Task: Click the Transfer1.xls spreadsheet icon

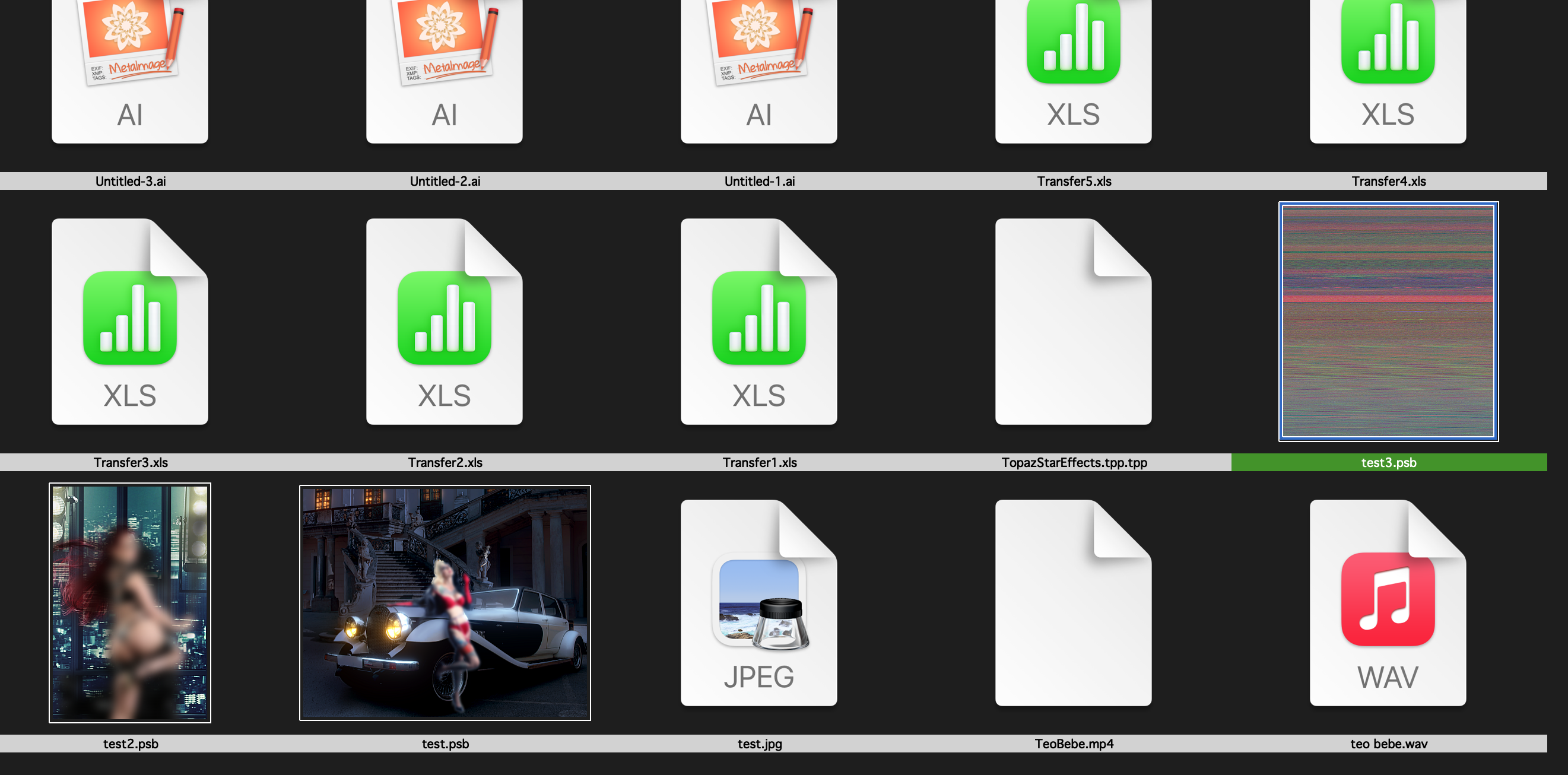Action: click(758, 322)
